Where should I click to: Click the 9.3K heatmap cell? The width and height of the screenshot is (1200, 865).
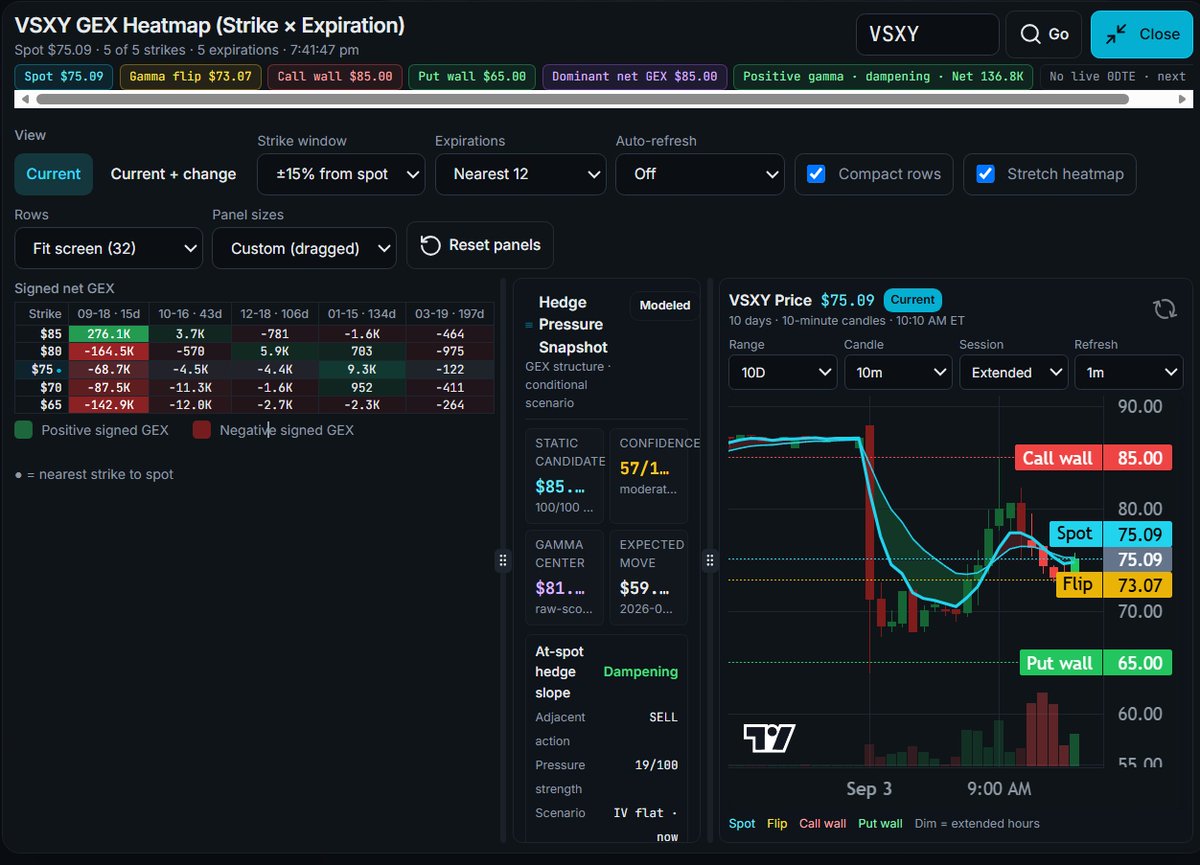pos(361,369)
